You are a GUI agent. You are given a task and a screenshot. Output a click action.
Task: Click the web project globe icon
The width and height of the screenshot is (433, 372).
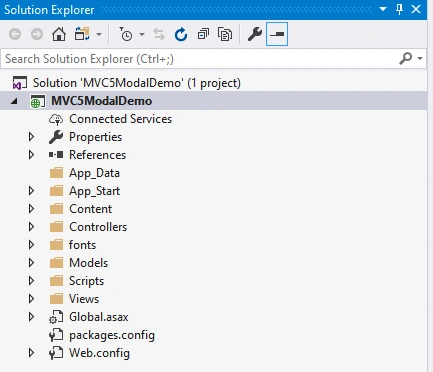(x=37, y=101)
